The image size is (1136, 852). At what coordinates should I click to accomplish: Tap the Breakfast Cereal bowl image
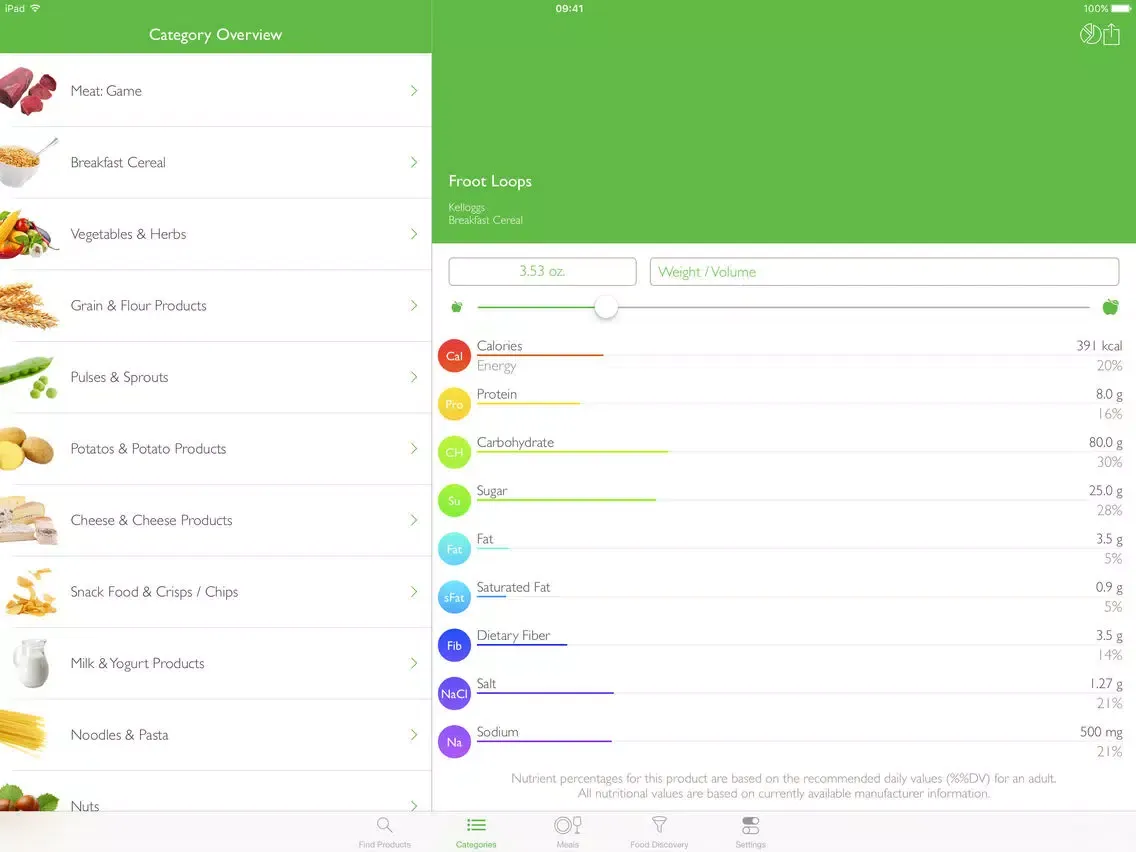click(x=28, y=162)
